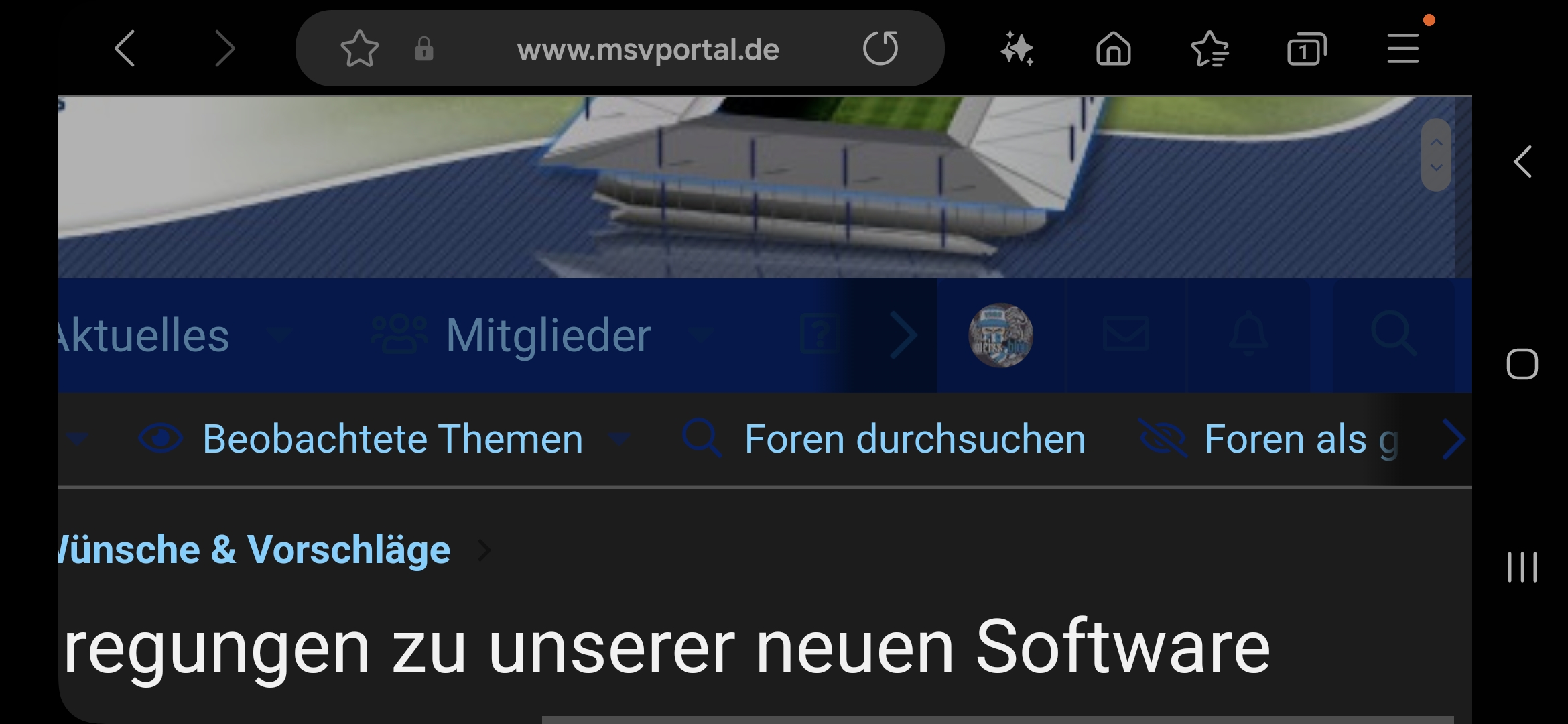Open the notification bell alerts
Image resolution: width=1568 pixels, height=724 pixels.
(1248, 334)
